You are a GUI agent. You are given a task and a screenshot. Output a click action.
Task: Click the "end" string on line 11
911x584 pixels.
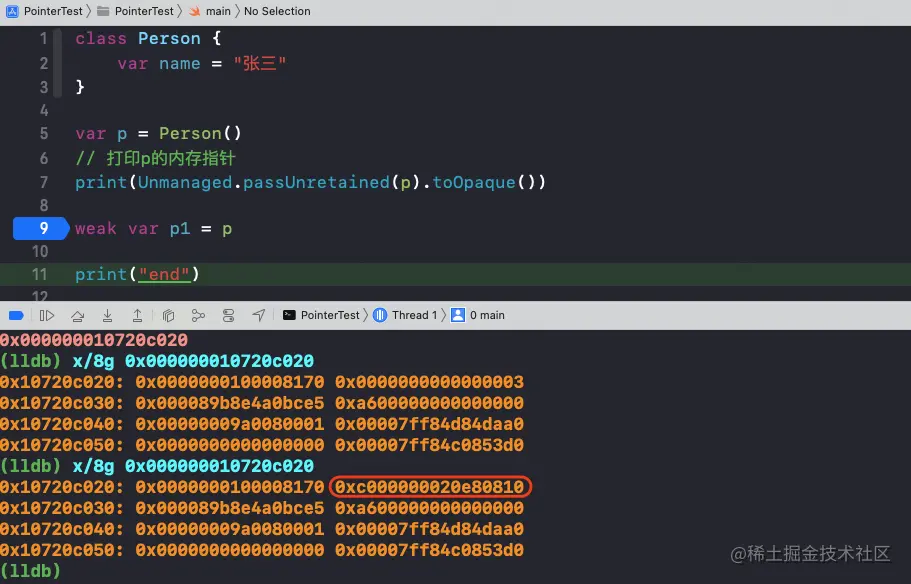coord(164,274)
